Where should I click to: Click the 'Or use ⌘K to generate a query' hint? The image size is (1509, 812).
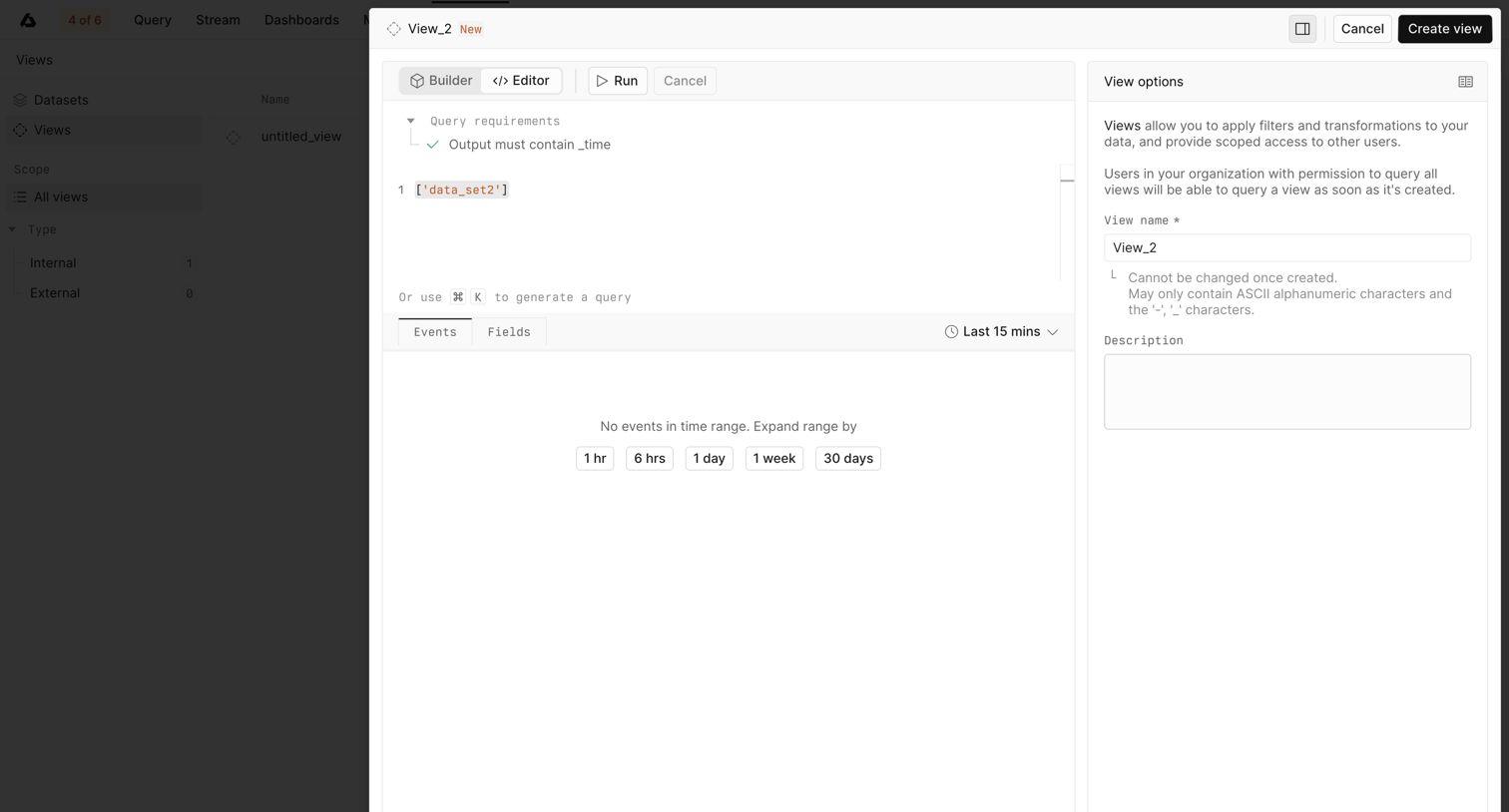(x=515, y=297)
